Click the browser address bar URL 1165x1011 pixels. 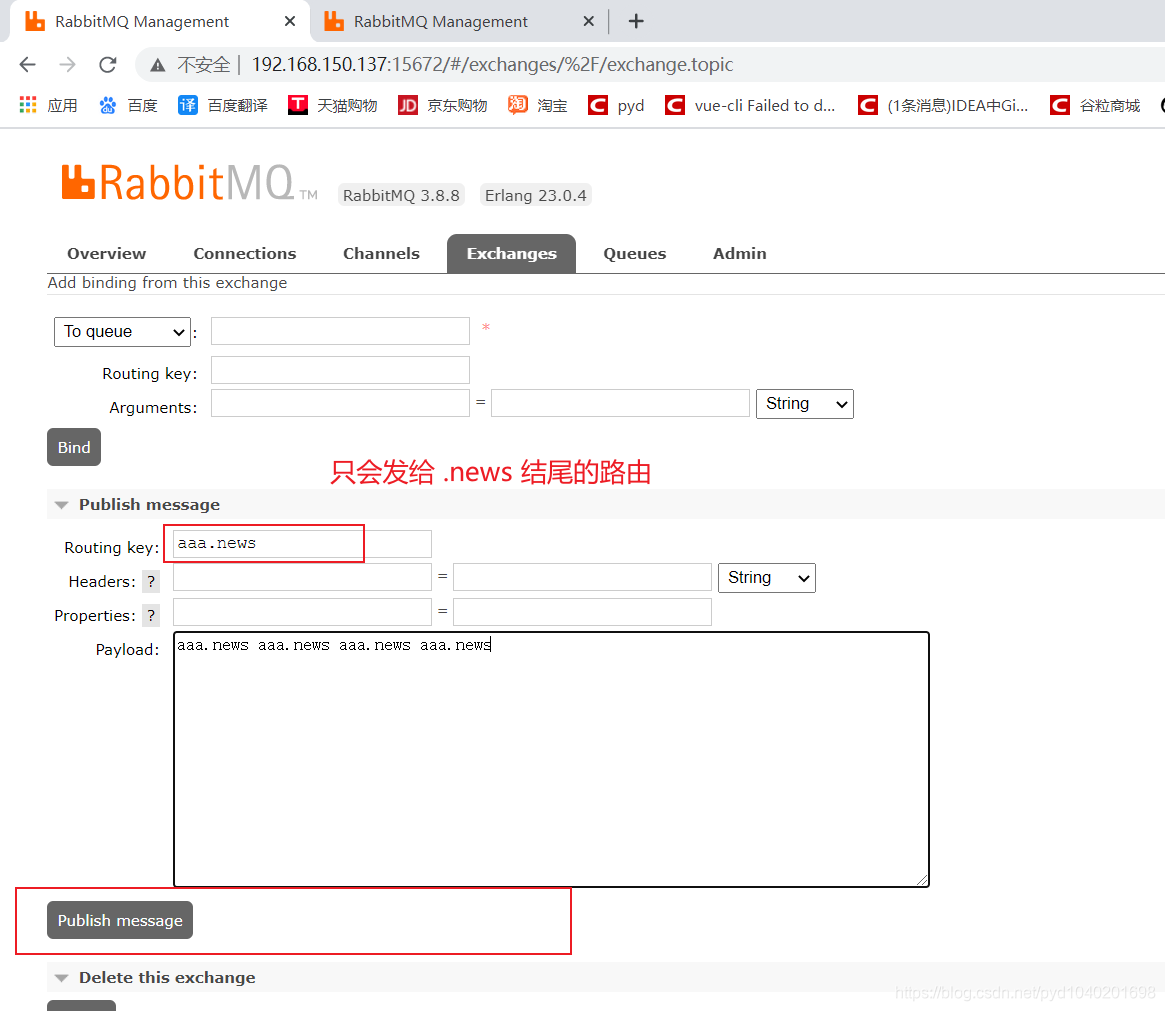click(493, 65)
